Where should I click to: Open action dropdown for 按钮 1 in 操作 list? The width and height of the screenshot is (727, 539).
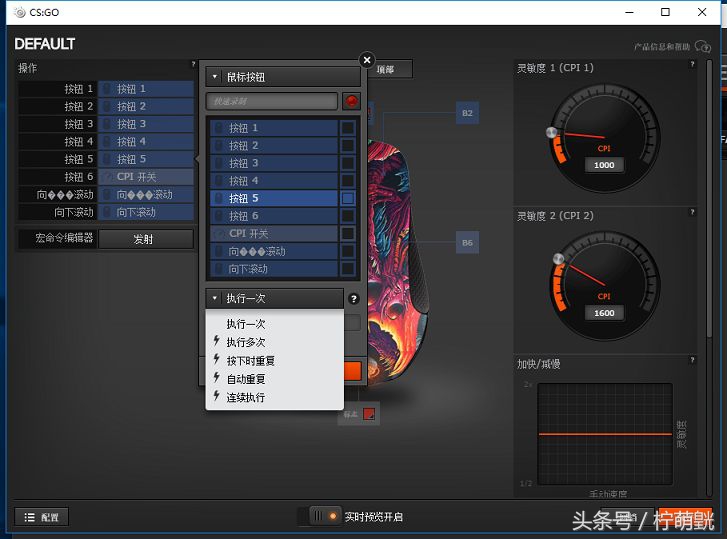[x=146, y=89]
